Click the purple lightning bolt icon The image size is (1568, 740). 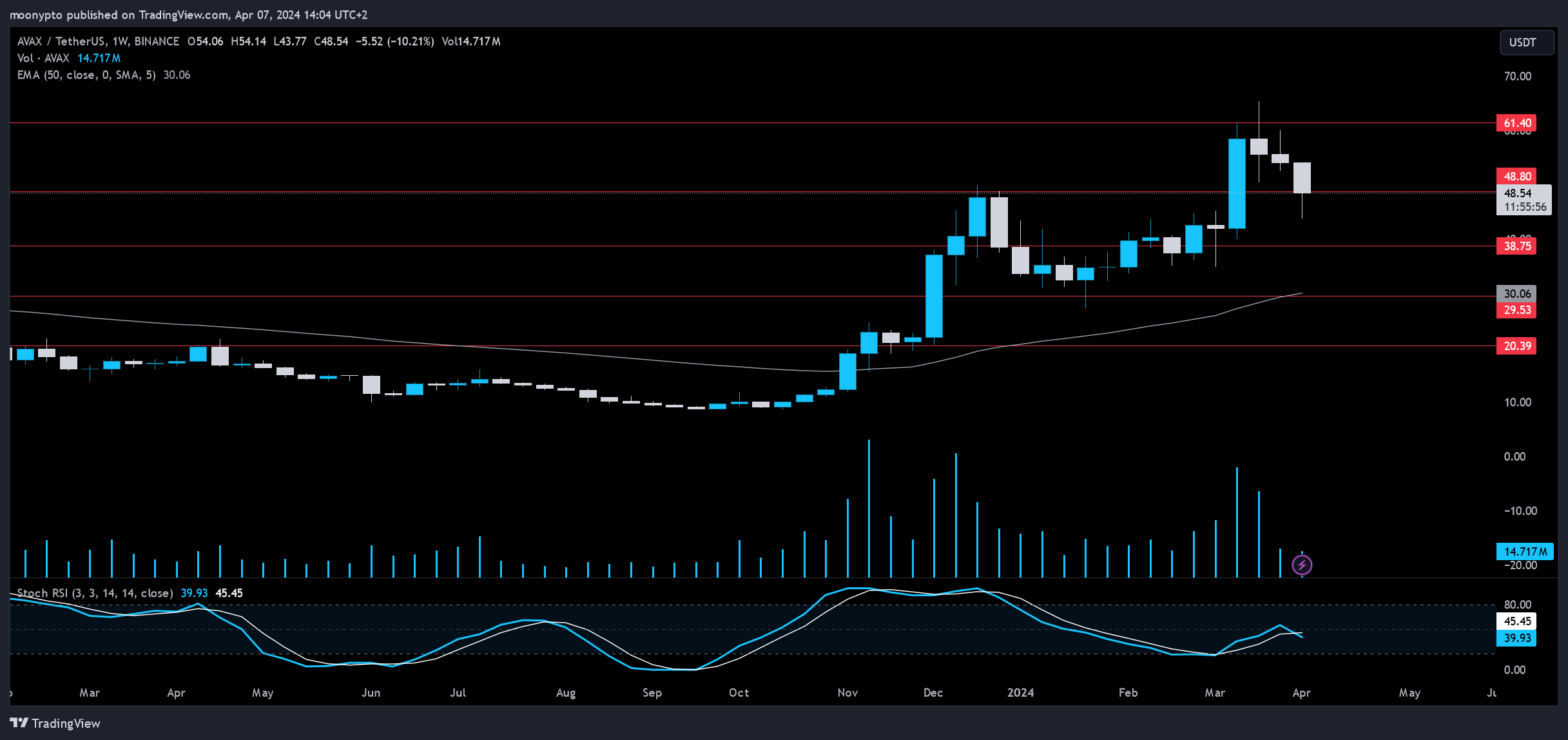[1302, 565]
